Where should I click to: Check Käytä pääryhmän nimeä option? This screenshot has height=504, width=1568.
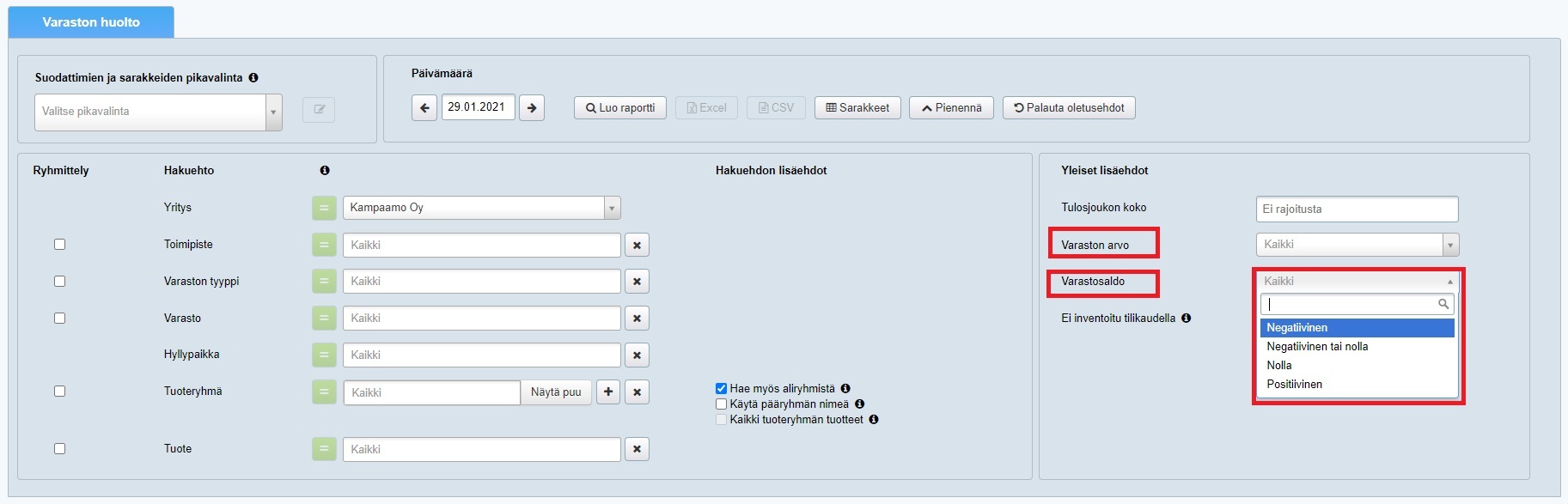click(722, 404)
